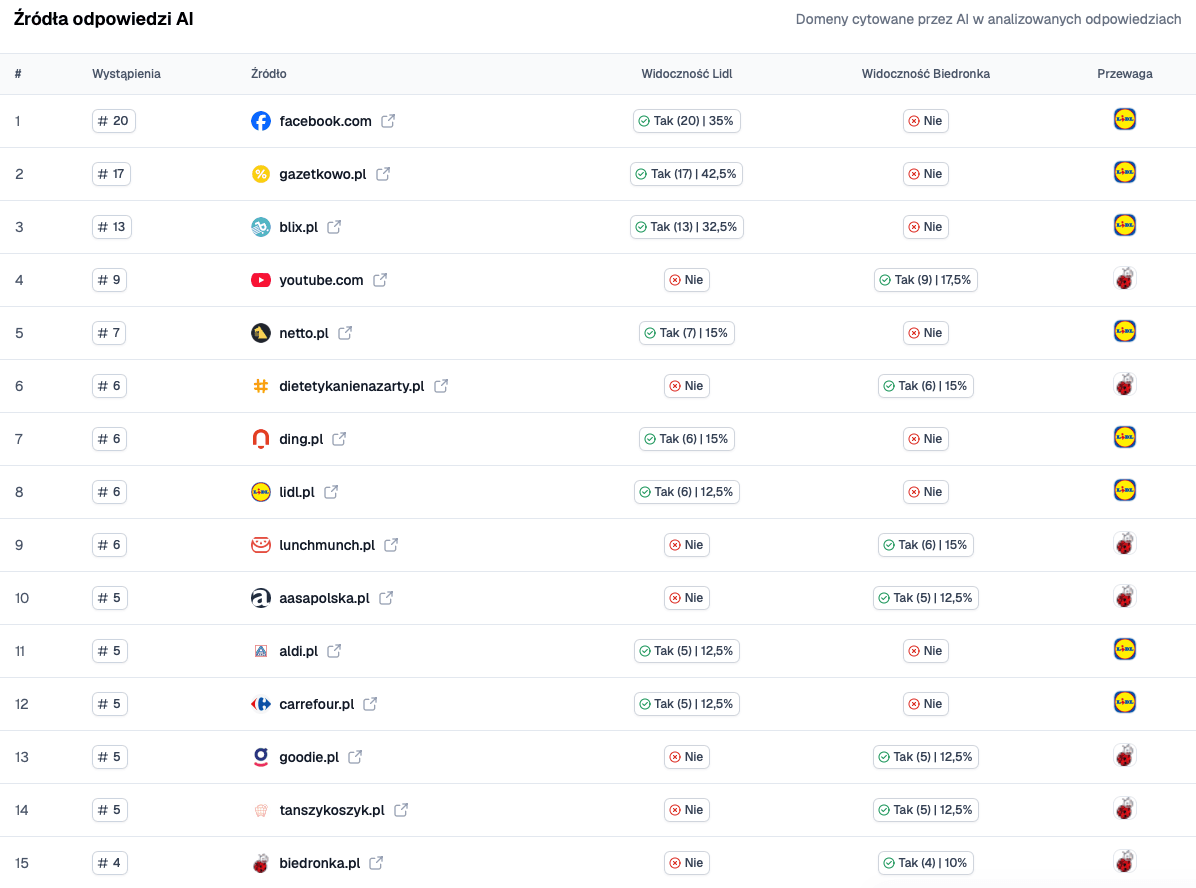
Task: Click the ding.pl favicon
Action: (261, 439)
